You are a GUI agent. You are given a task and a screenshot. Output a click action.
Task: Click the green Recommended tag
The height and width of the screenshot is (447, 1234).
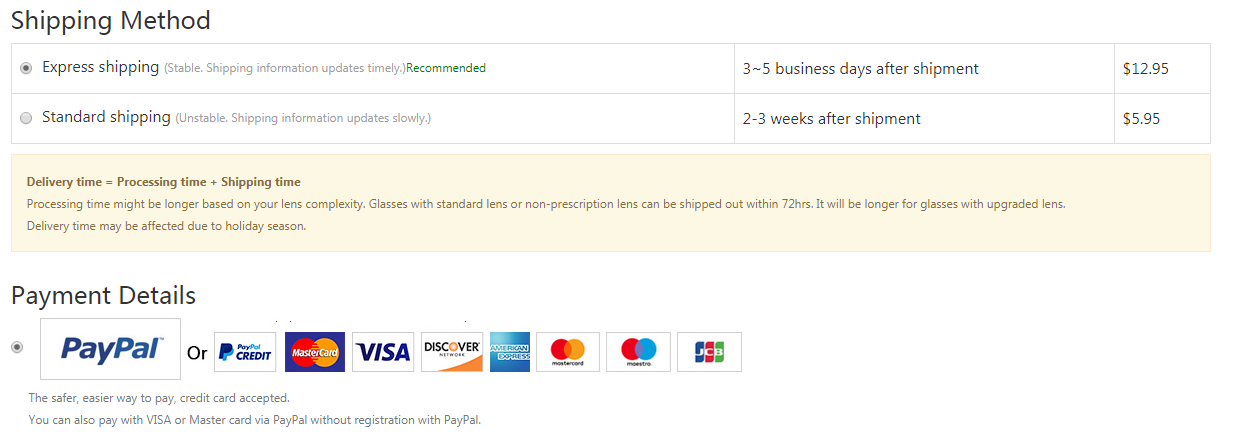point(446,68)
